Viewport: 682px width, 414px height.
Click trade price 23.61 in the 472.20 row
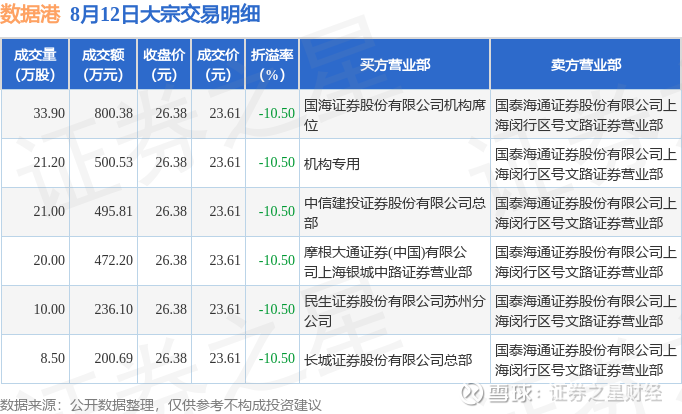coord(225,260)
